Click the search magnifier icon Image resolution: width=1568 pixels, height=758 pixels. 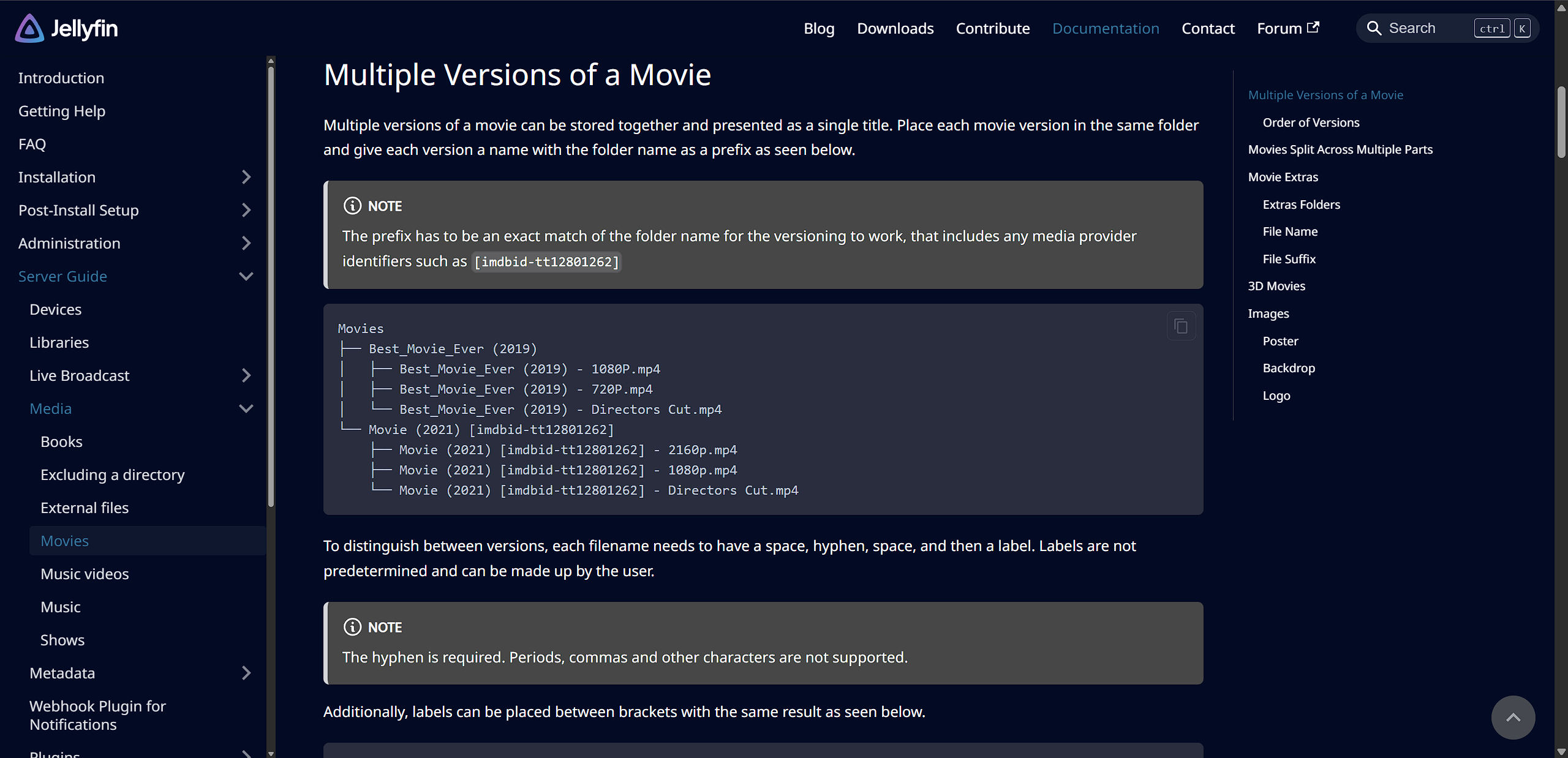[x=1374, y=28]
